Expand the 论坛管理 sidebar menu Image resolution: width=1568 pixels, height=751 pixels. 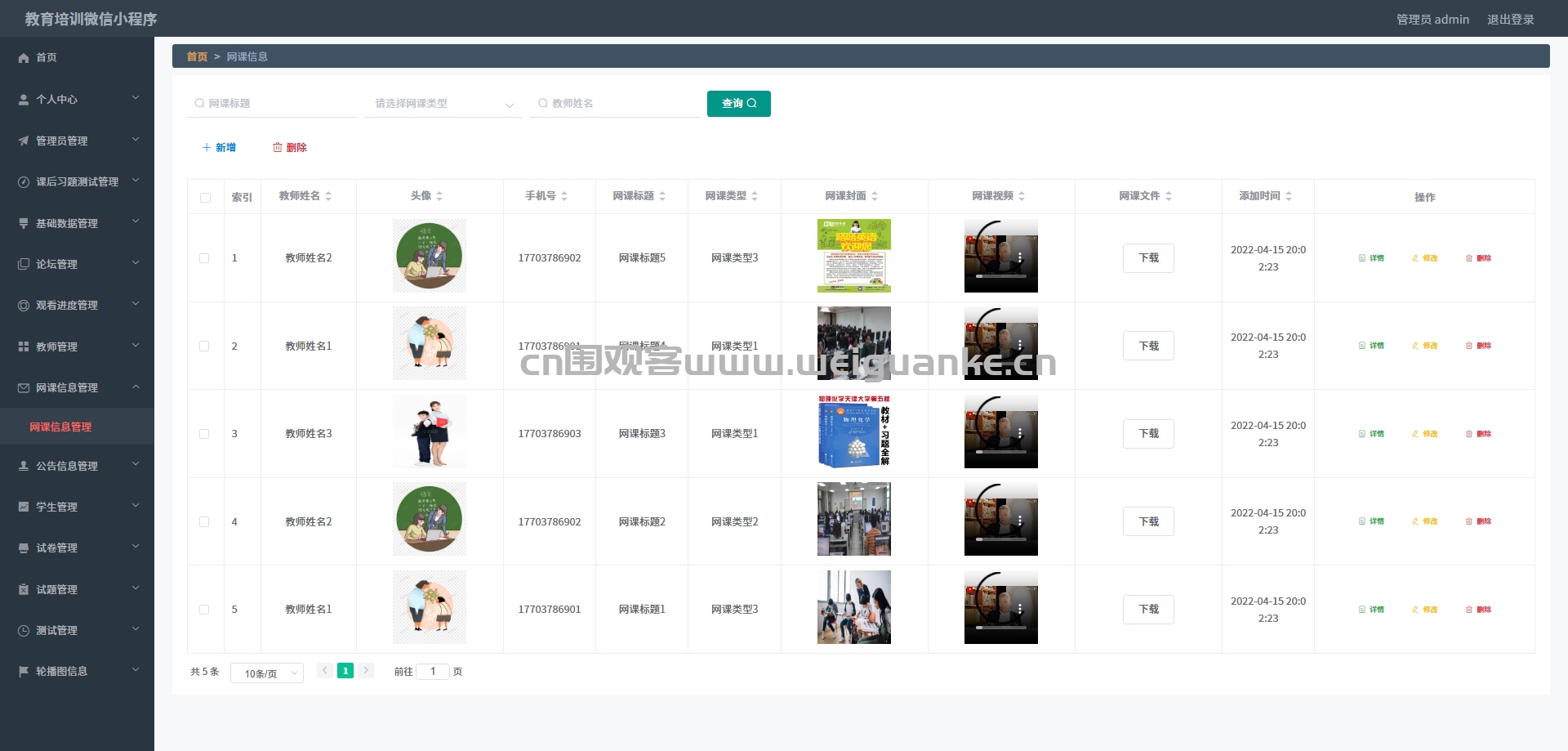[77, 264]
